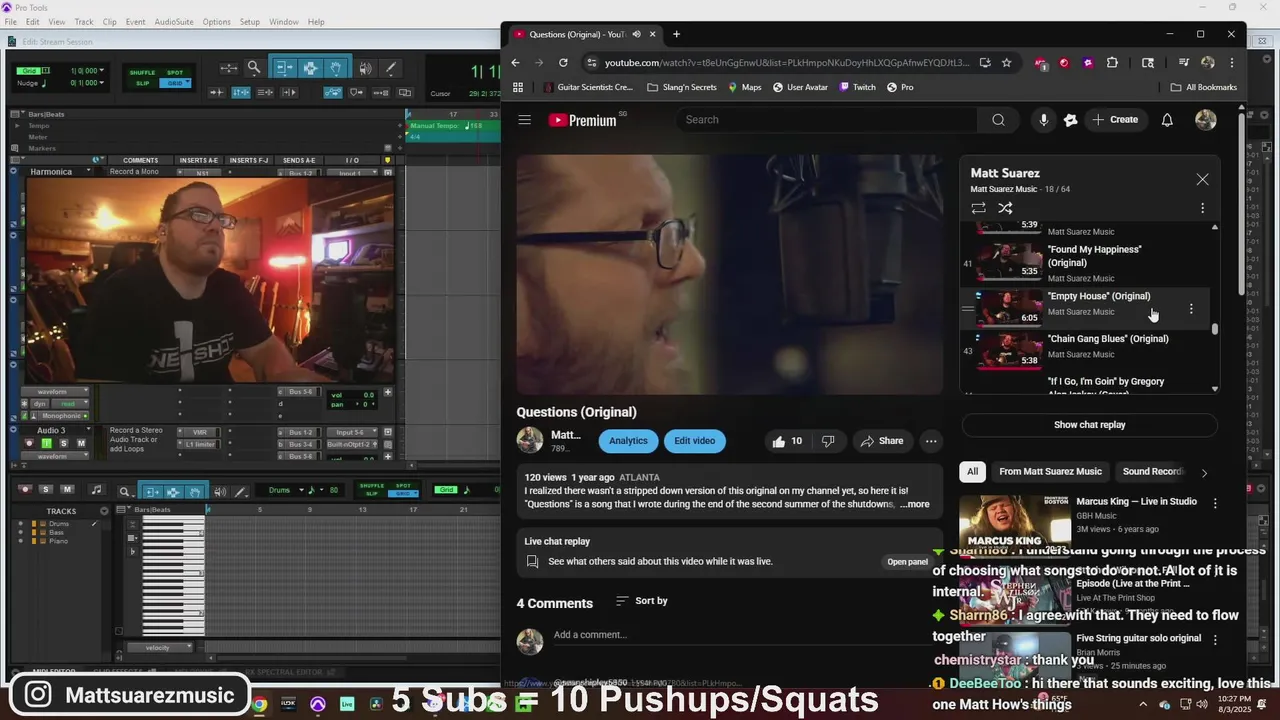The width and height of the screenshot is (1280, 720).
Task: Open the YouTube account avatar menu
Action: pyautogui.click(x=1206, y=120)
